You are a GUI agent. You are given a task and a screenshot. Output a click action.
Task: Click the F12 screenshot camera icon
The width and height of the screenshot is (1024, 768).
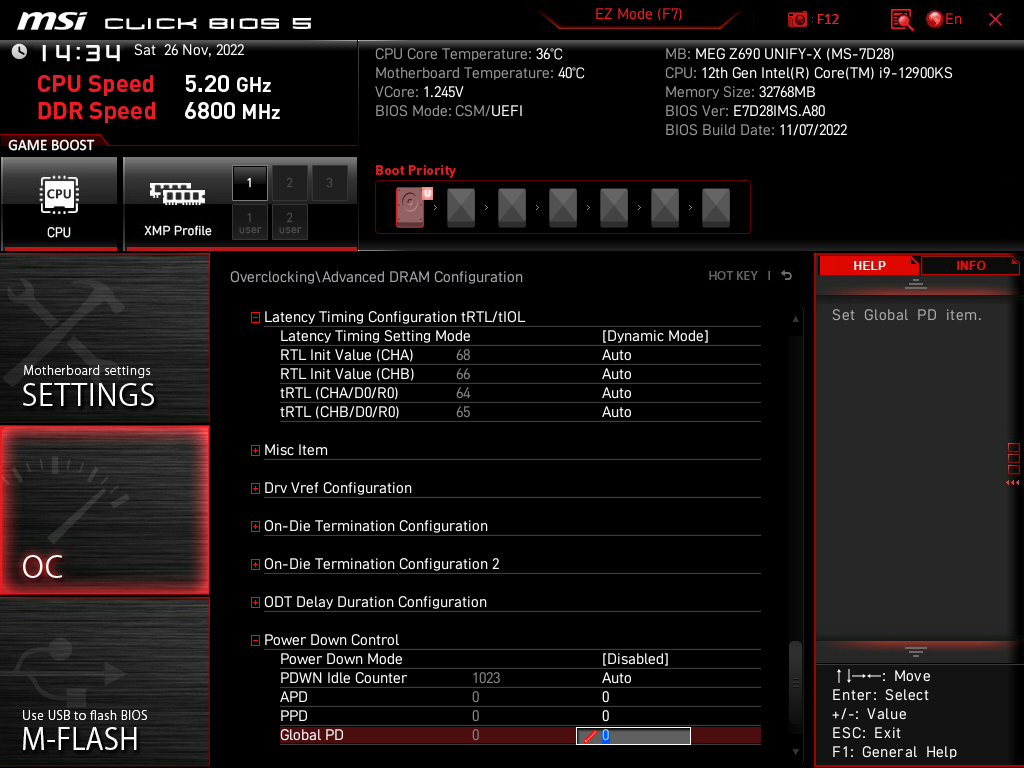click(797, 20)
